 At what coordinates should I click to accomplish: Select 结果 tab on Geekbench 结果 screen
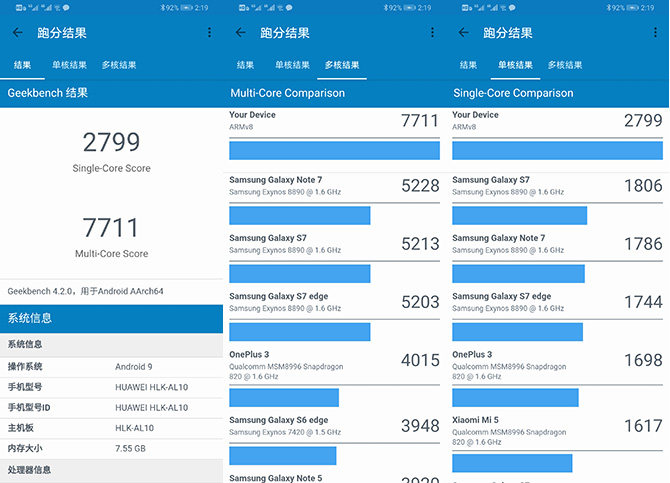[x=22, y=65]
